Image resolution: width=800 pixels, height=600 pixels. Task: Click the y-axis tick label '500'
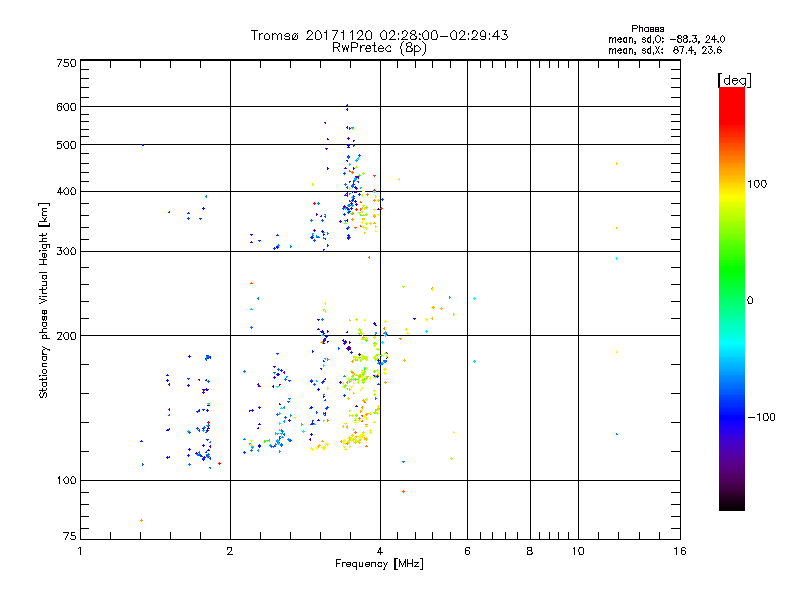coord(66,145)
